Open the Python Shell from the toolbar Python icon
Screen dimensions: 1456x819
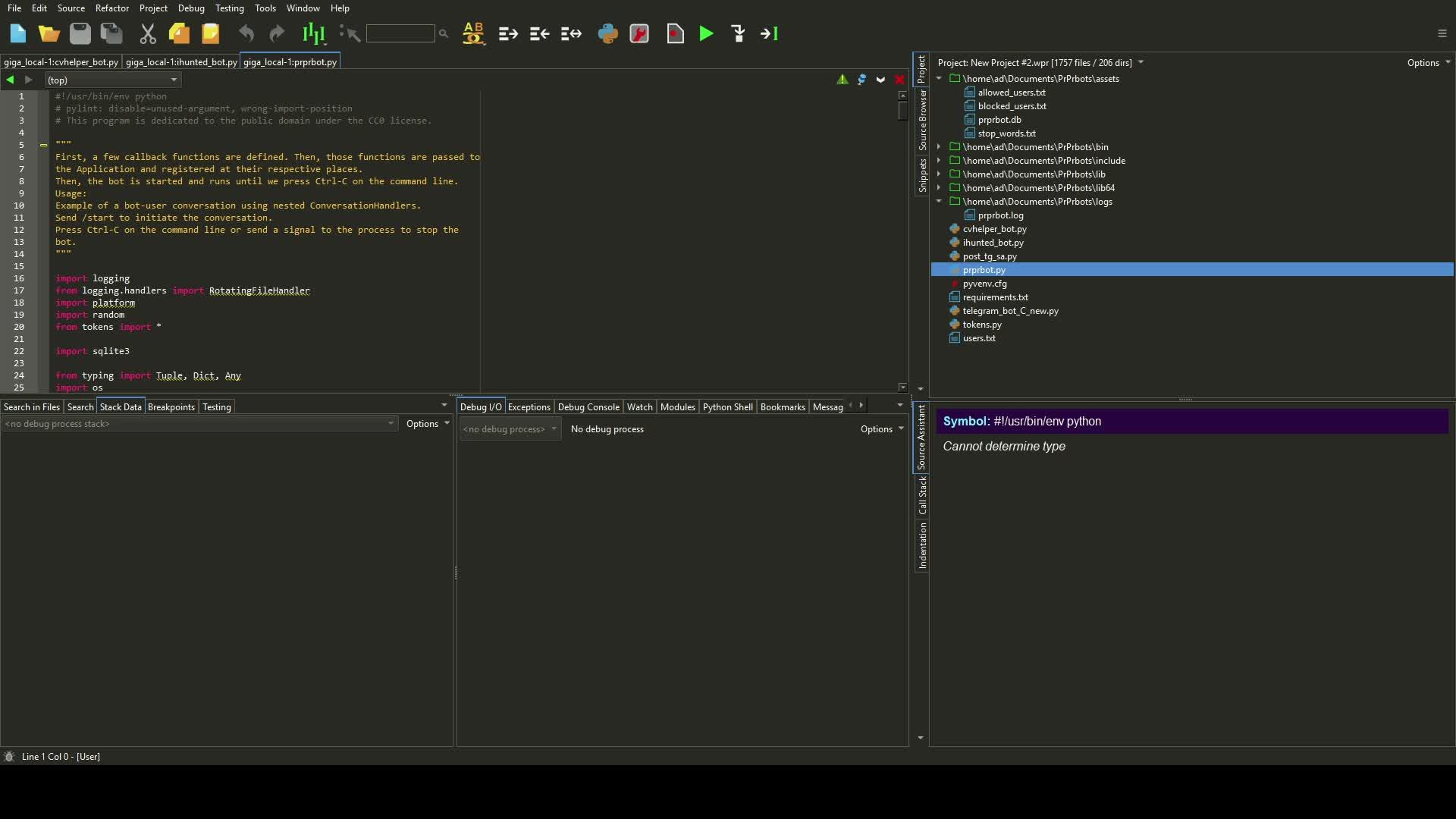tap(607, 33)
